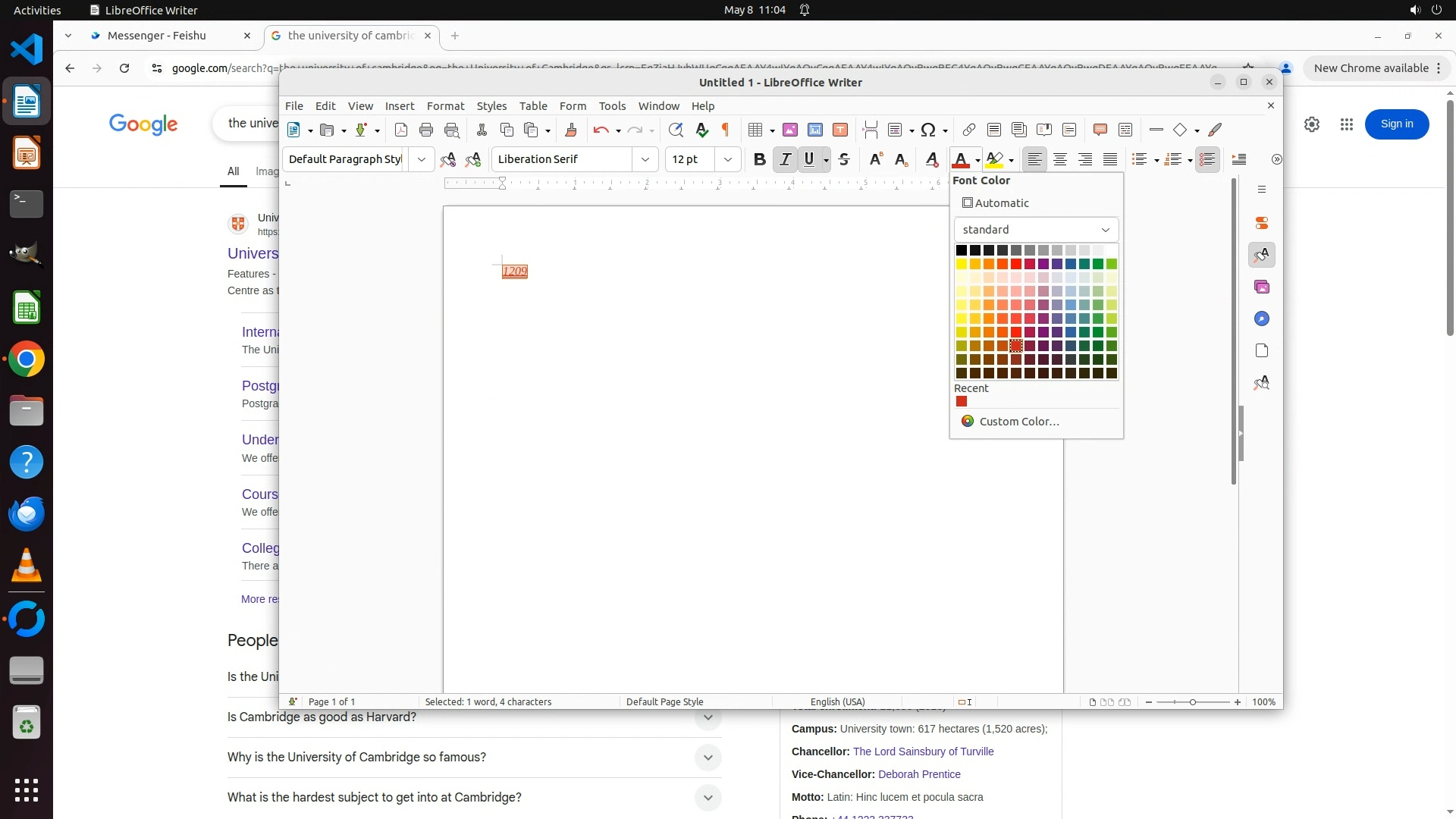
Task: Toggle Italic formatting off
Action: [785, 159]
